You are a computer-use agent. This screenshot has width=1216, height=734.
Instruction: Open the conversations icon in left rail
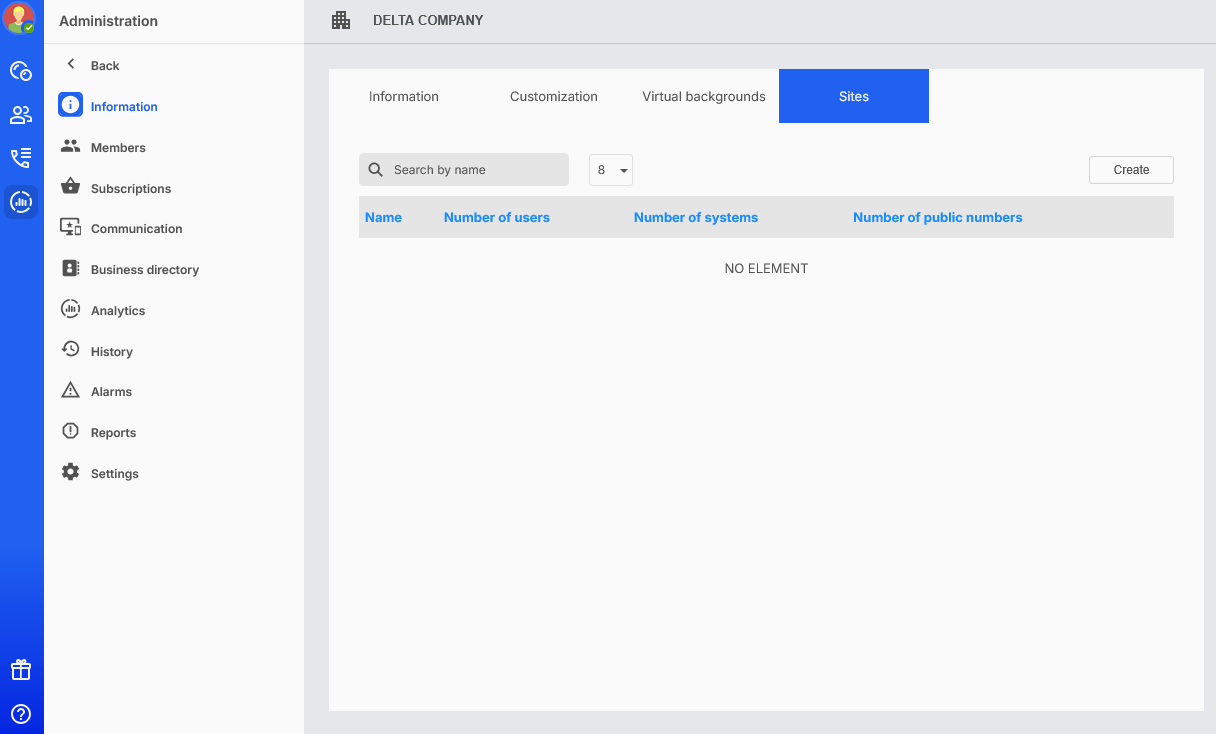tap(21, 71)
